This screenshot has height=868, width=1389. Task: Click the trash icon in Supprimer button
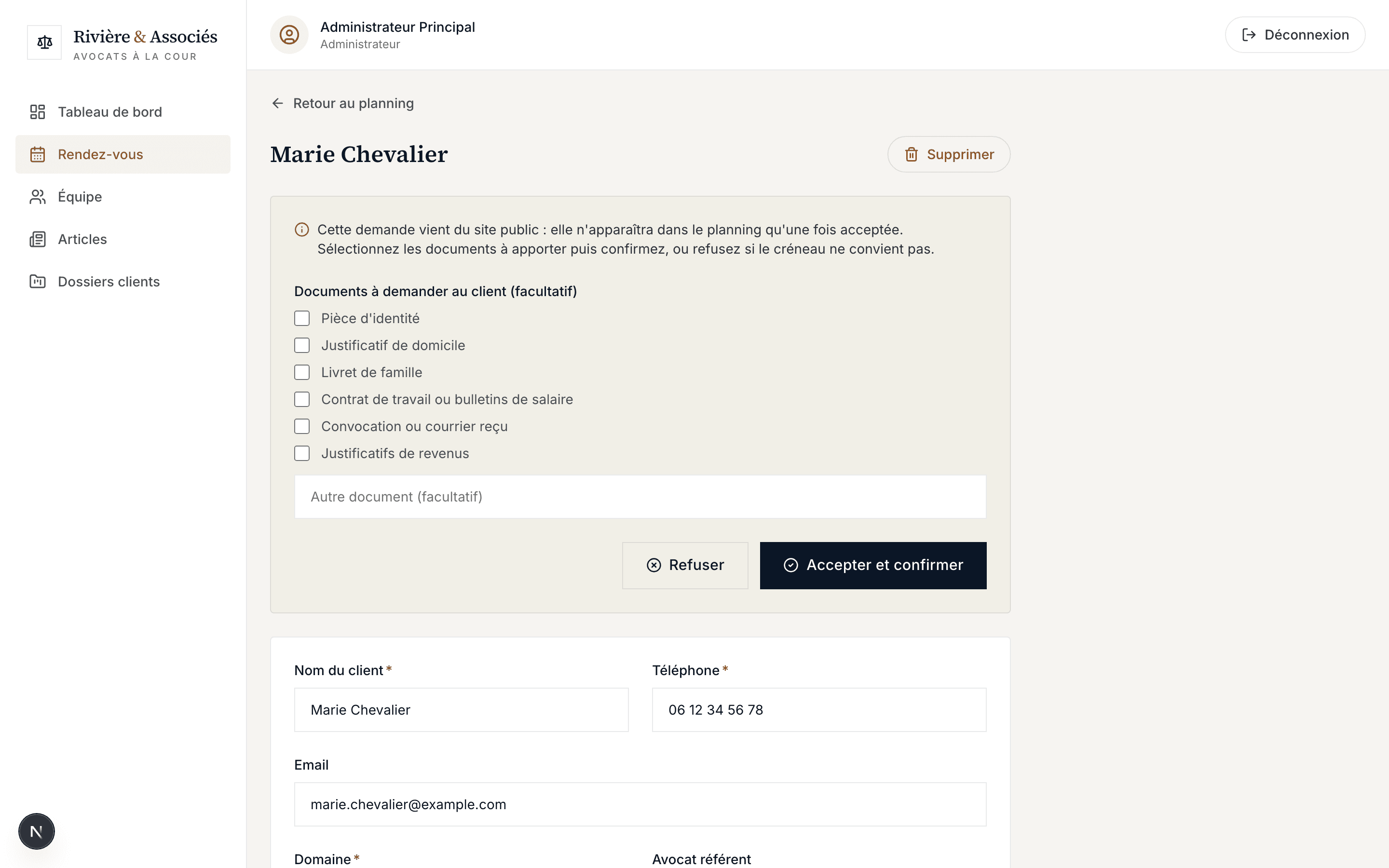point(912,154)
